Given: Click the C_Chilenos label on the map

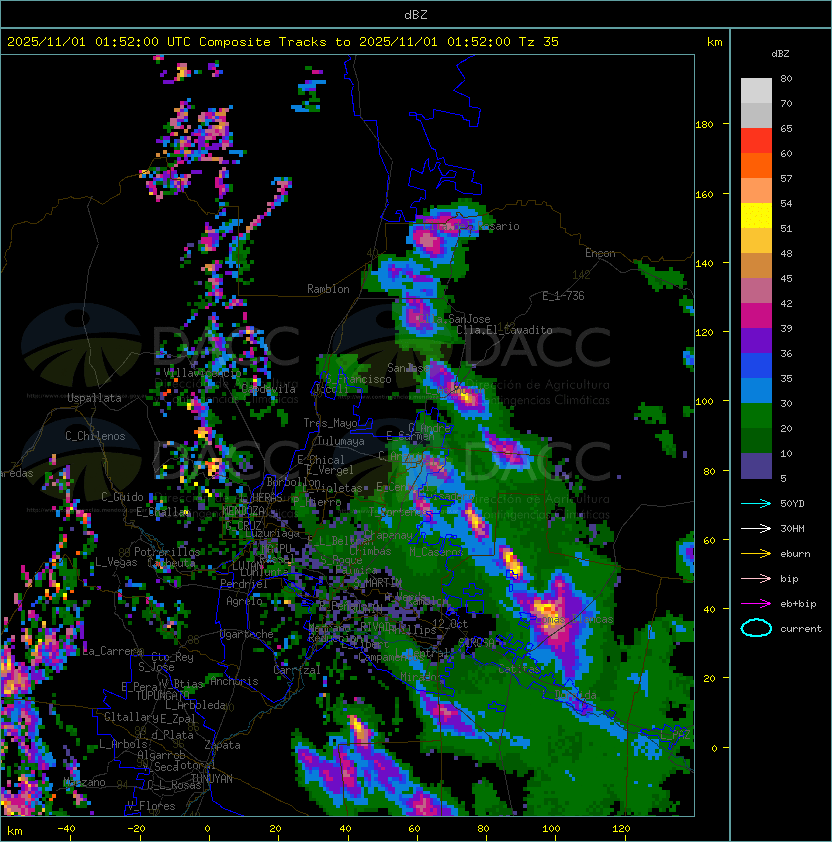Looking at the screenshot, I should click(x=95, y=436).
